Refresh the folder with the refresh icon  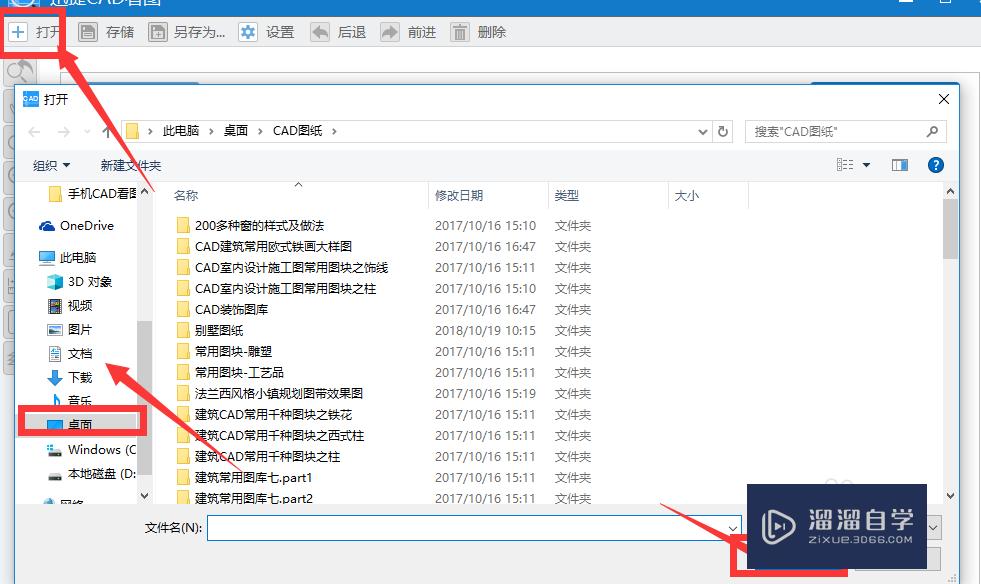723,131
